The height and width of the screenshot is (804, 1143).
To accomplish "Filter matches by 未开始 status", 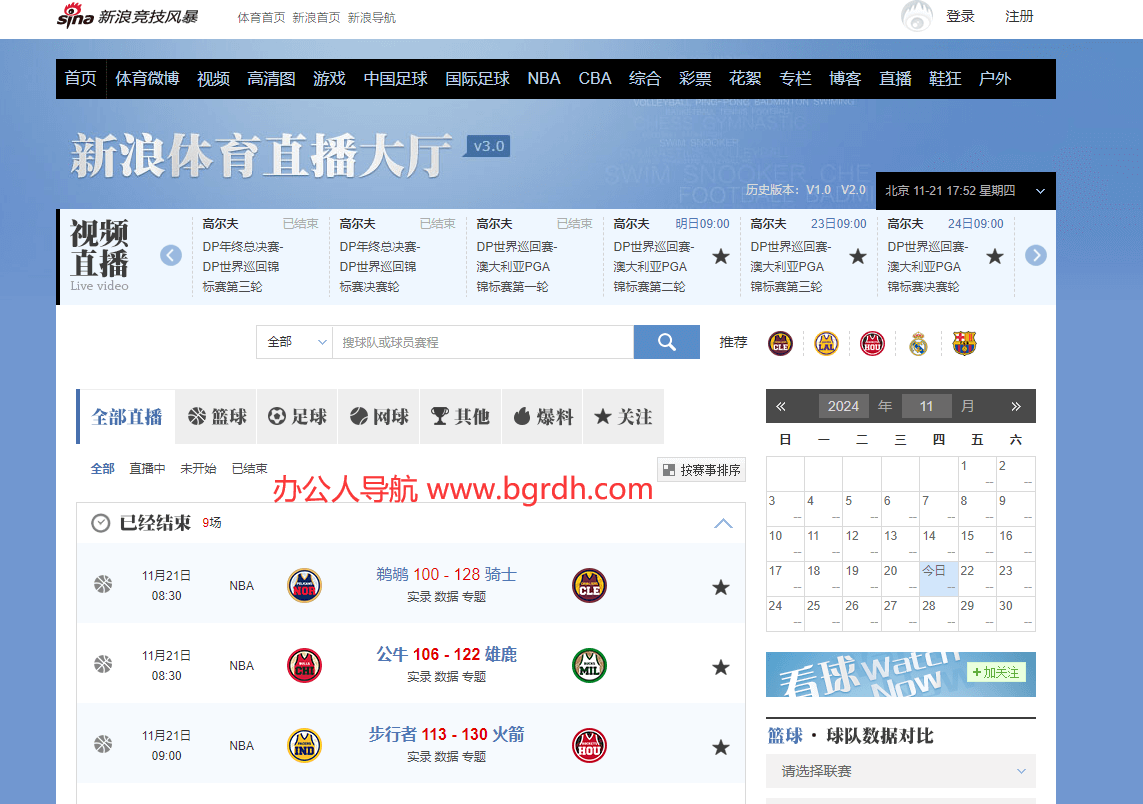I will 198,469.
